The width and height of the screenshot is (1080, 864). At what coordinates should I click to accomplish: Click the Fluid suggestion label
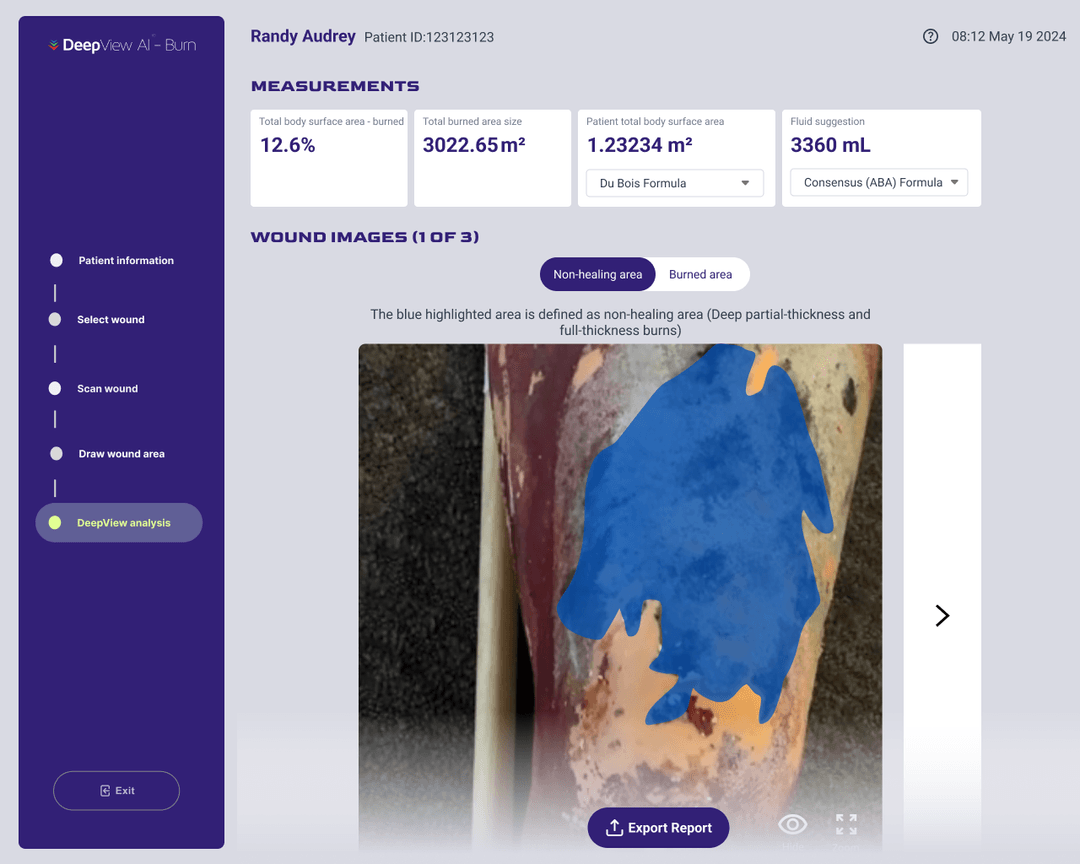point(827,121)
